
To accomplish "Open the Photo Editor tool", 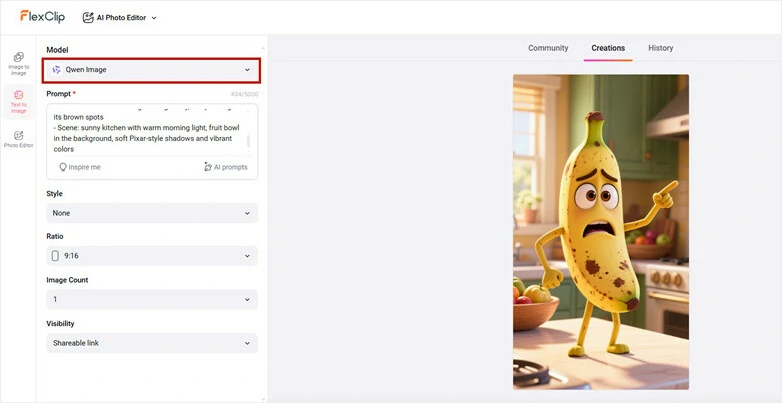I will 18,139.
